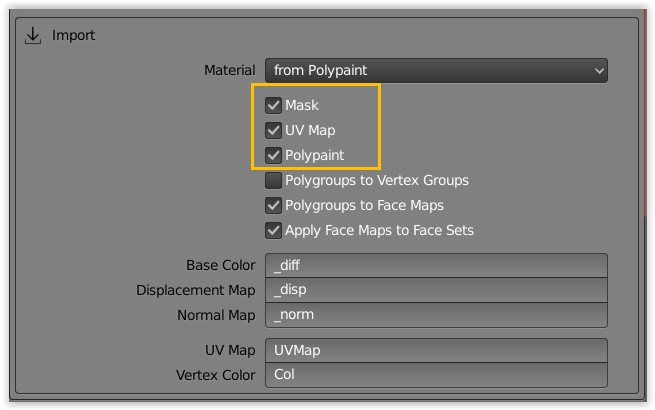Click the Displacement Map label

(195, 290)
